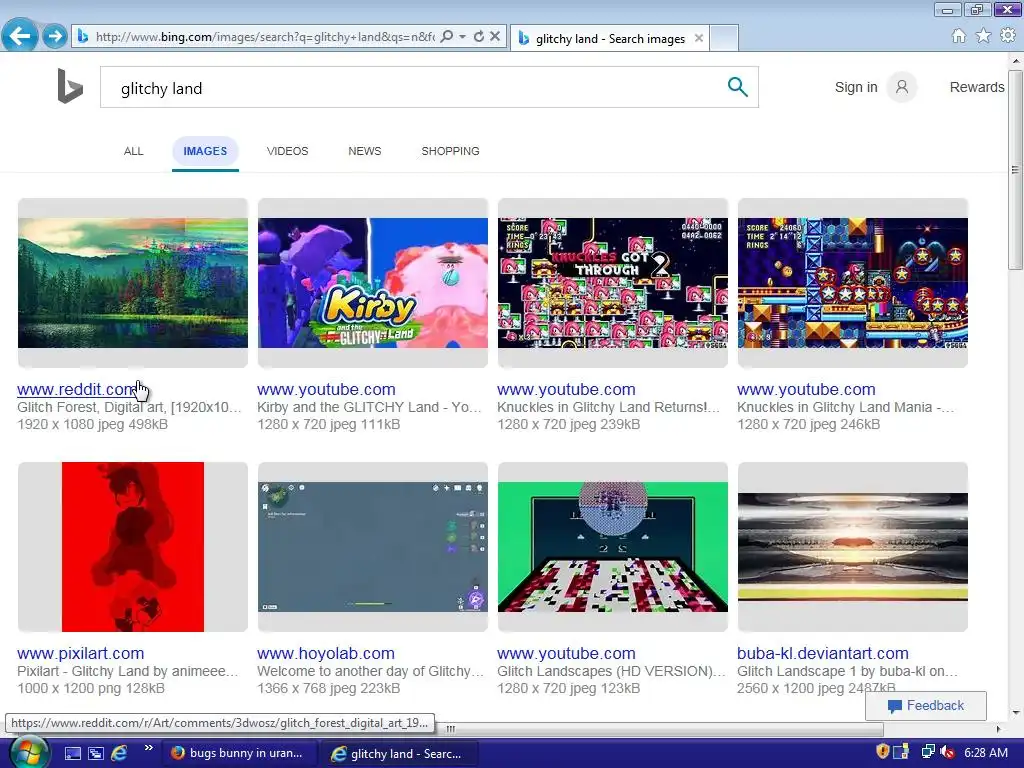Open the Windows Start orb
Image resolution: width=1024 pixels, height=768 pixels.
(x=28, y=752)
